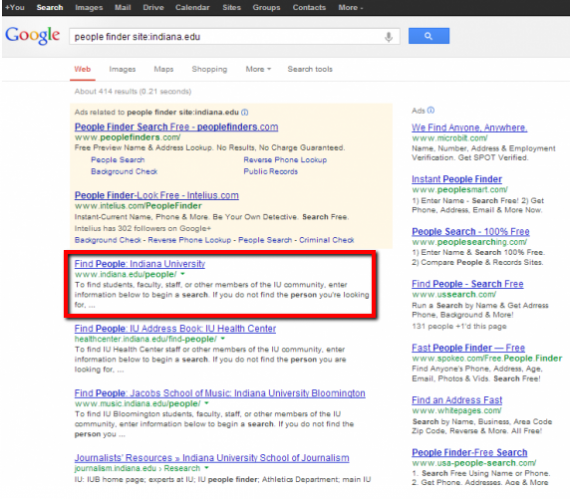The height and width of the screenshot is (499, 570).
Task: Open Groups in the top bar
Action: pos(266,7)
